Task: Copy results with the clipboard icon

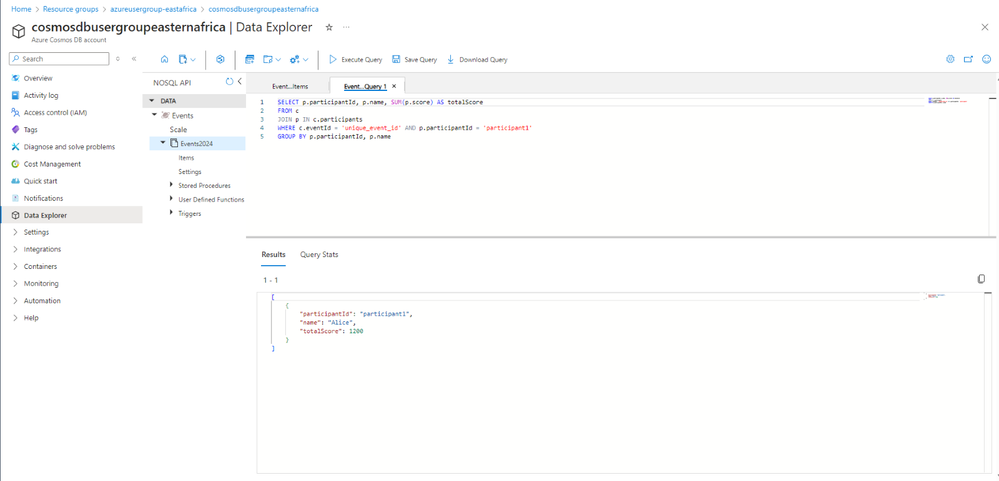Action: point(981,279)
